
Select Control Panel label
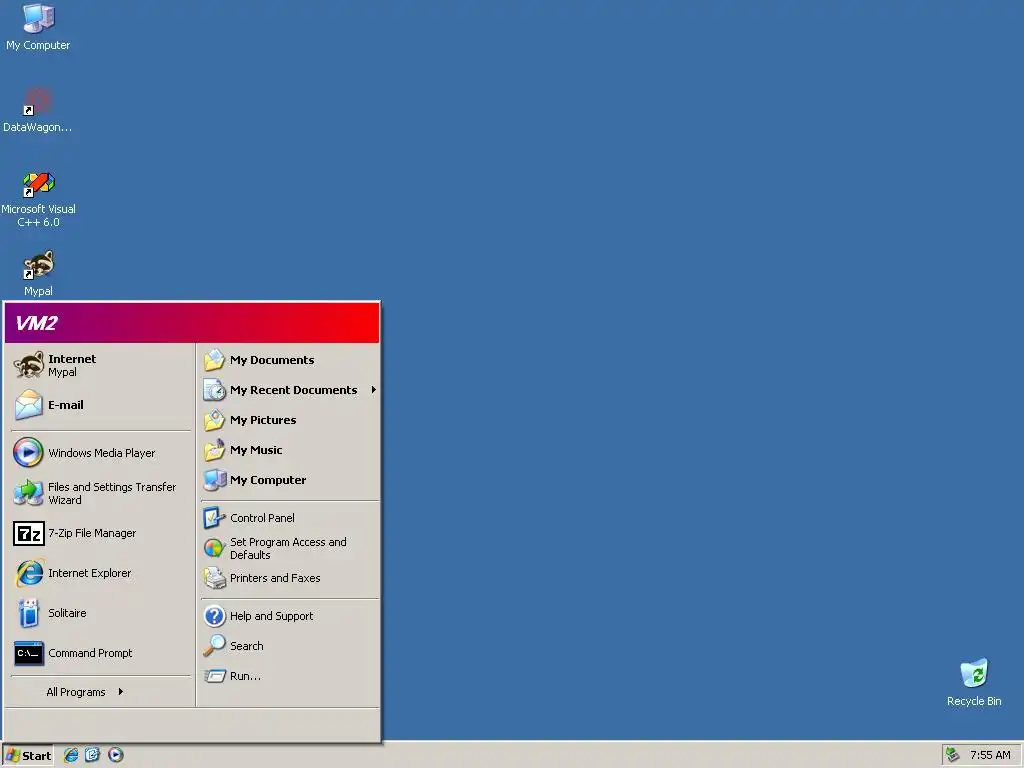tap(262, 518)
